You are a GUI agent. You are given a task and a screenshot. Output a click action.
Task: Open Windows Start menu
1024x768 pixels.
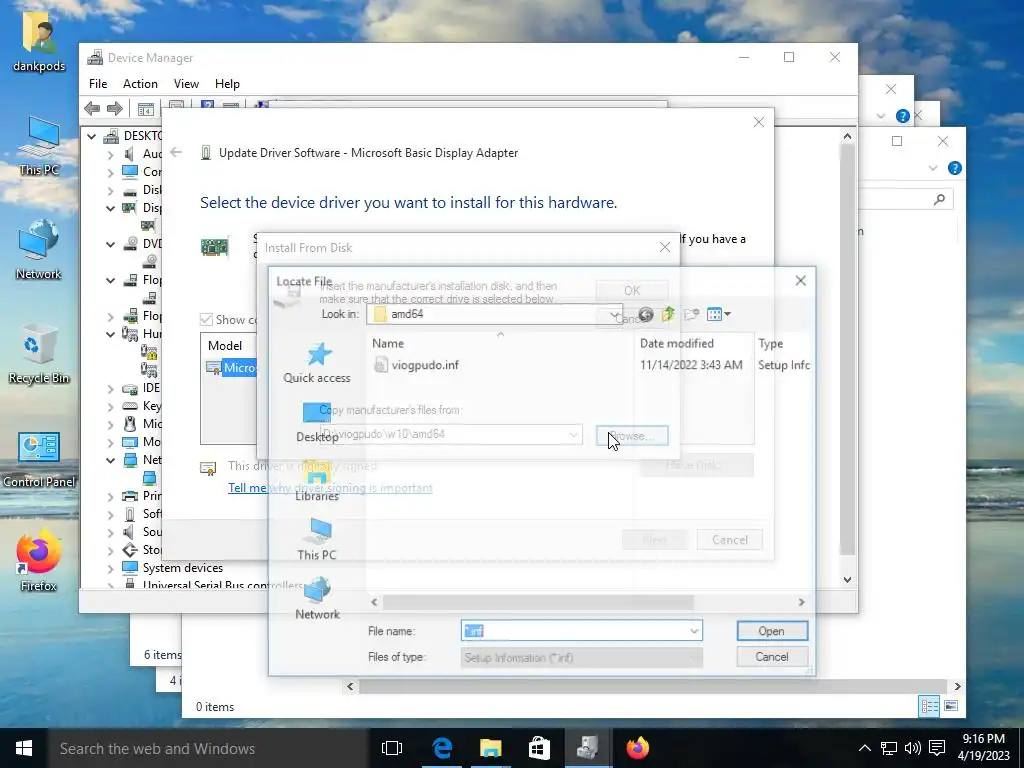click(24, 748)
